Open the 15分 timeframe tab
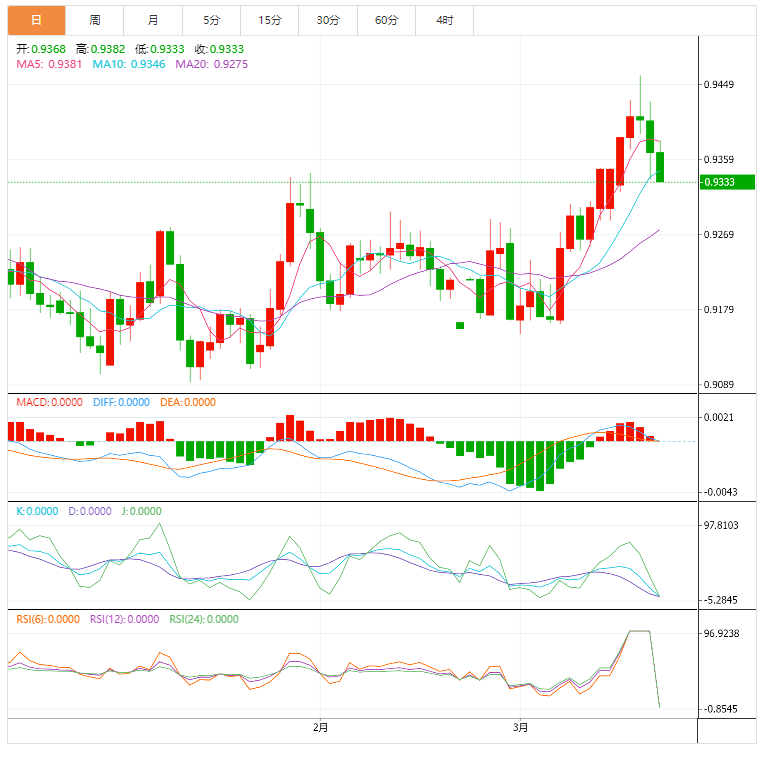765x757 pixels. (x=270, y=20)
